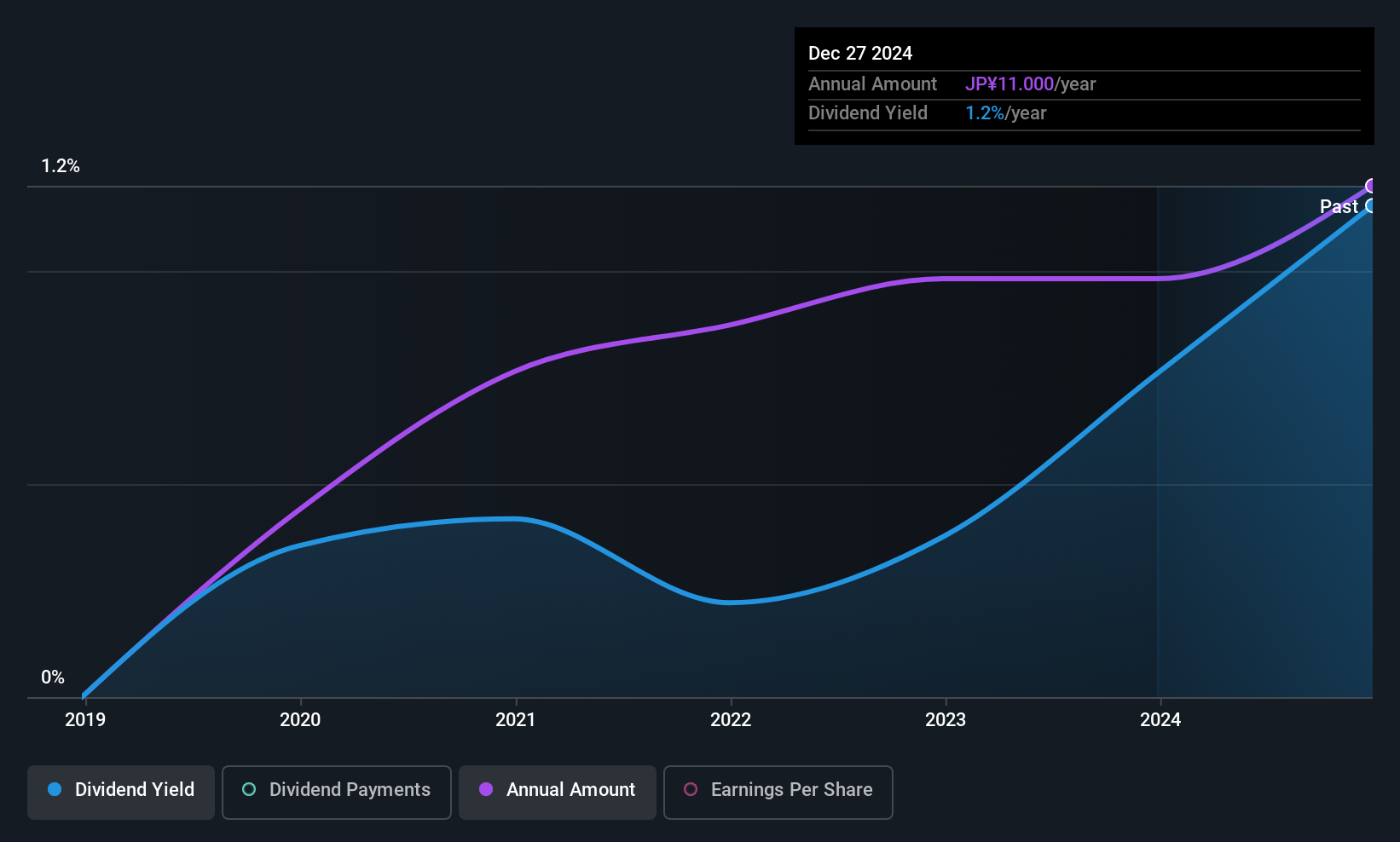
Task: Click the 1.2%/year yield value in the tooltip
Action: [x=1005, y=113]
